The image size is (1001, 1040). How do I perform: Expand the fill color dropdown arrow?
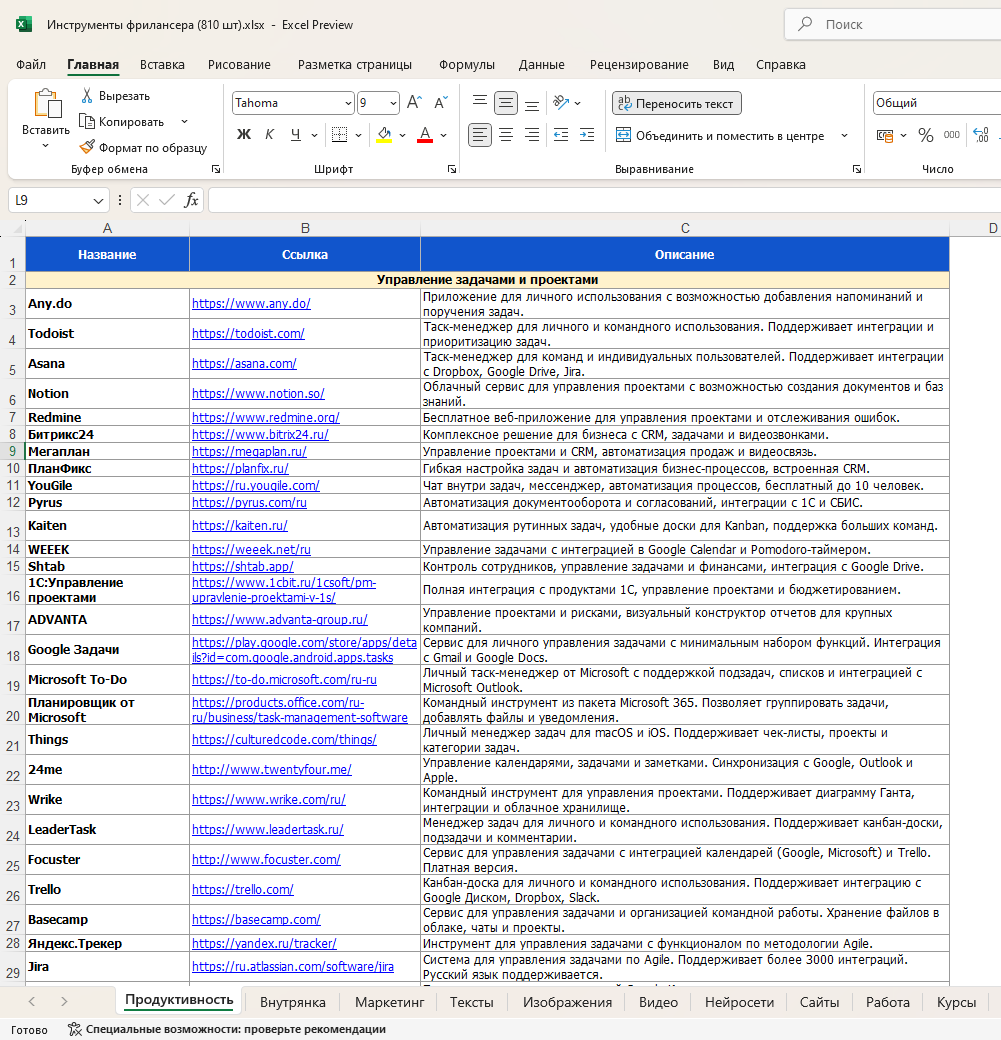pyautogui.click(x=402, y=135)
